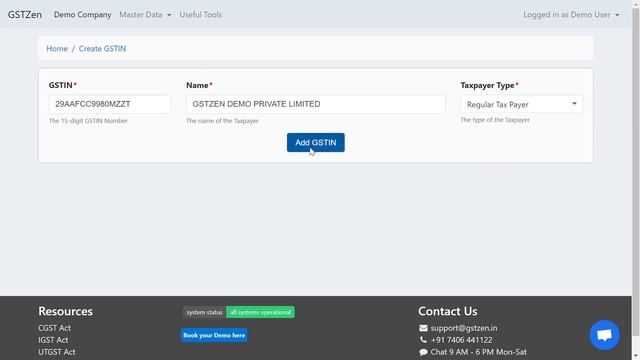Click Book your Demo here button
Image resolution: width=640 pixels, height=360 pixels.
tap(214, 335)
